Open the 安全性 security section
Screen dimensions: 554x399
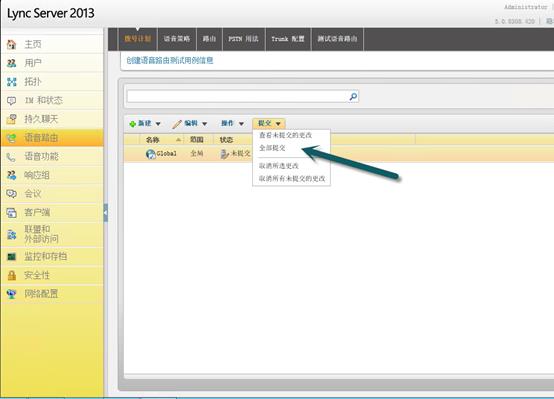pyautogui.click(x=52, y=275)
